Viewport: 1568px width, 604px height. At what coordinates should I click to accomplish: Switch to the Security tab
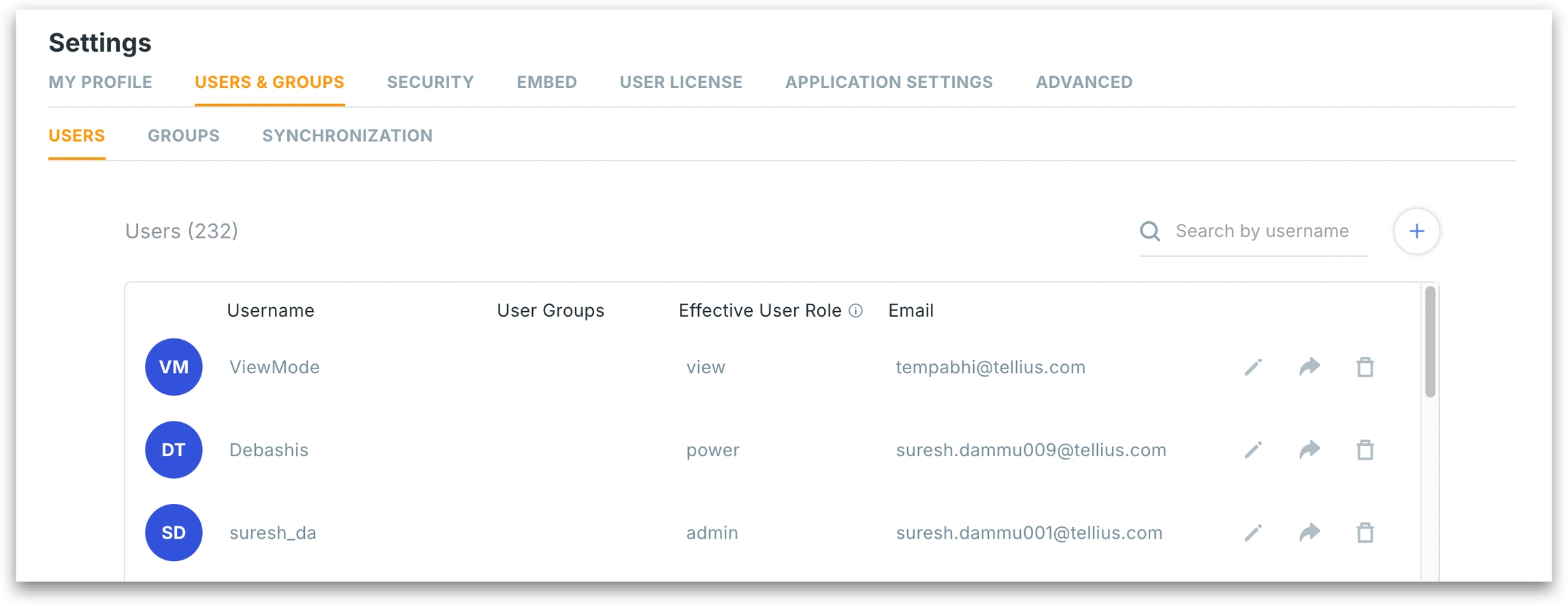click(x=430, y=82)
